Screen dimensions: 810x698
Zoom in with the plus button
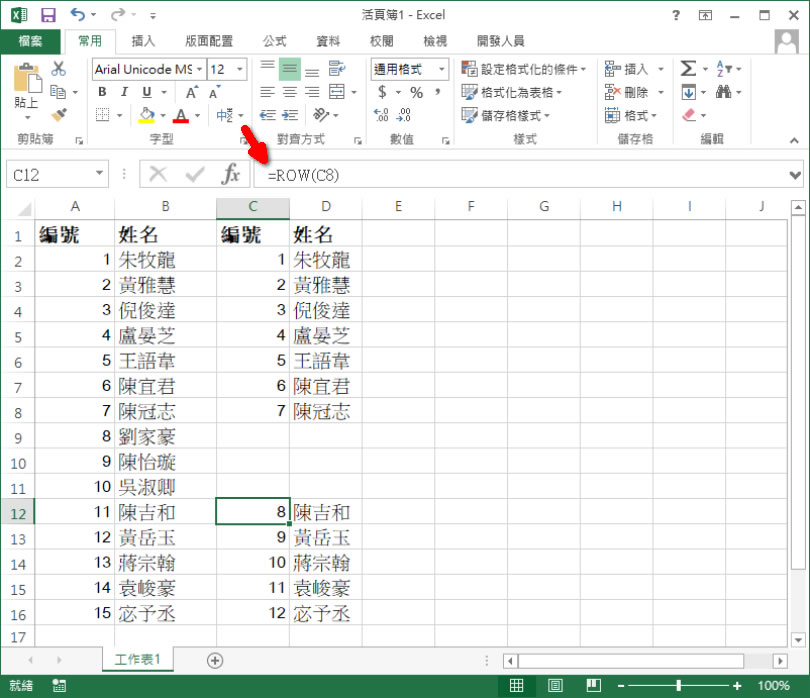point(737,686)
